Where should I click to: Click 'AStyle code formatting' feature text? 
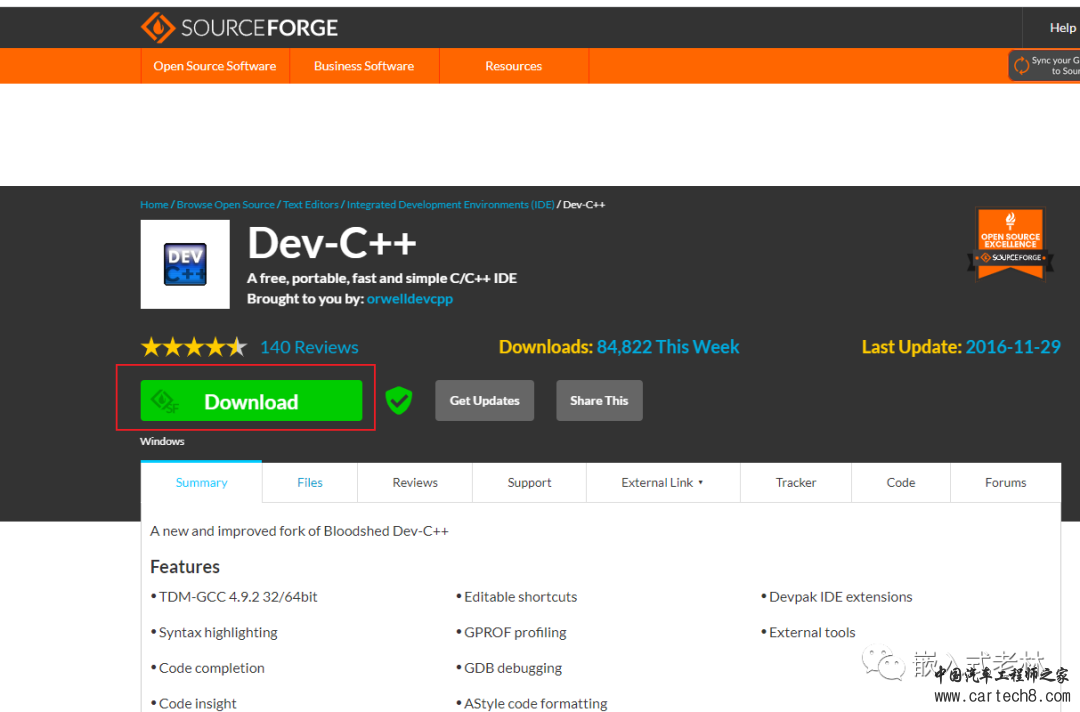[536, 704]
